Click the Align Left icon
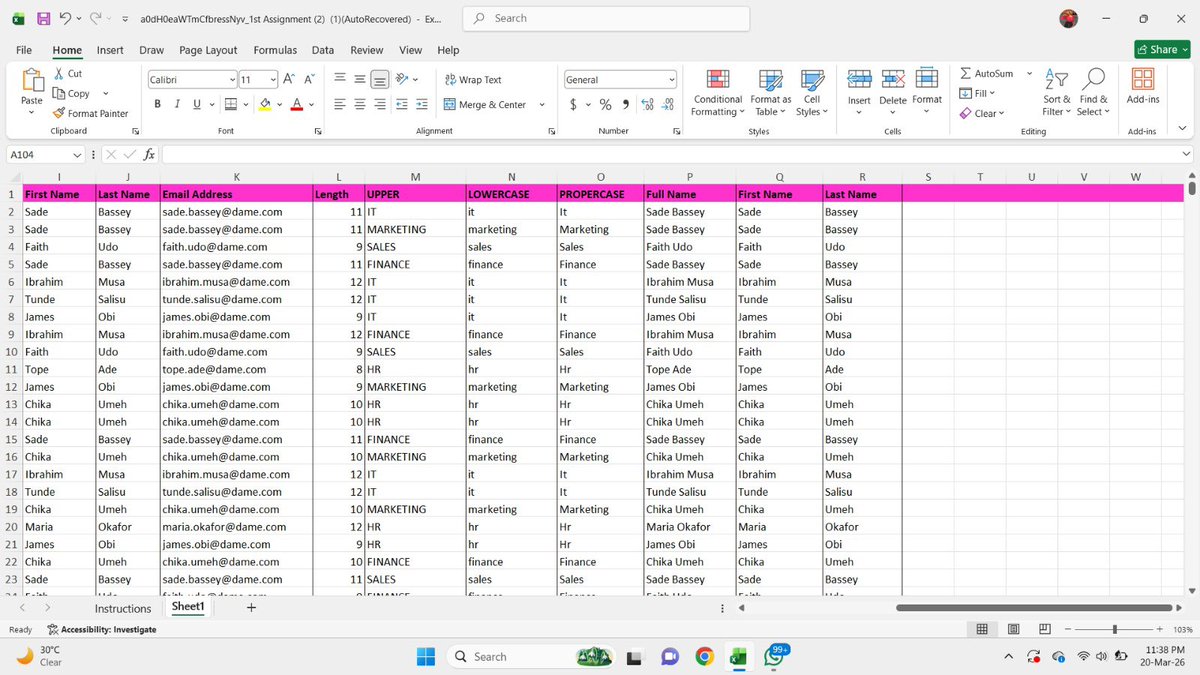 coord(340,104)
